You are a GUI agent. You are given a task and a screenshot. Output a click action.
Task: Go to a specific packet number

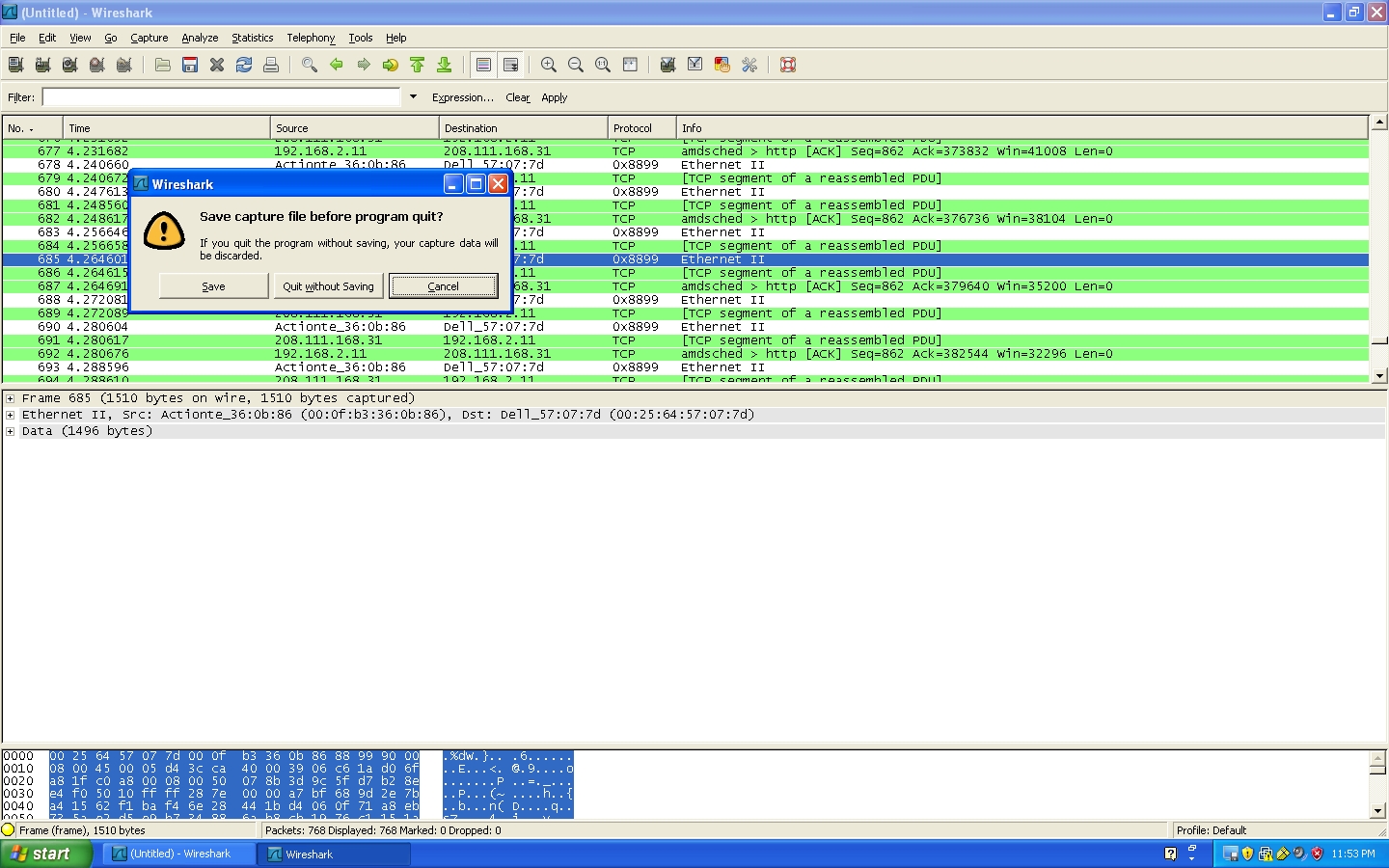pyautogui.click(x=391, y=65)
